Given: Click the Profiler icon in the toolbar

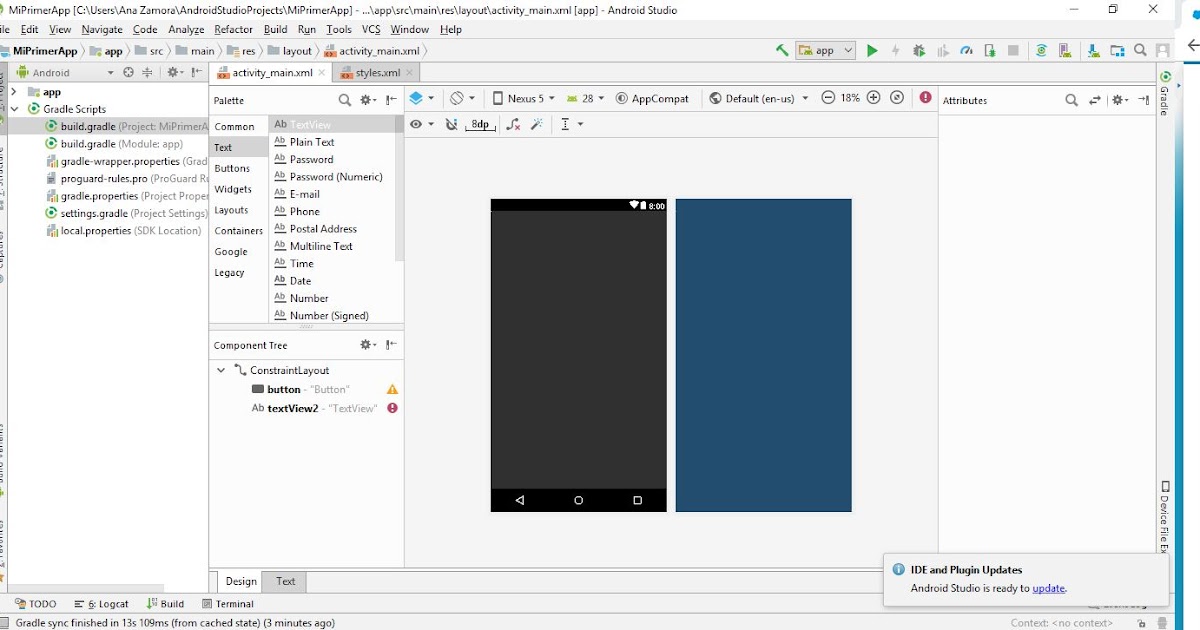Looking at the screenshot, I should click(966, 50).
